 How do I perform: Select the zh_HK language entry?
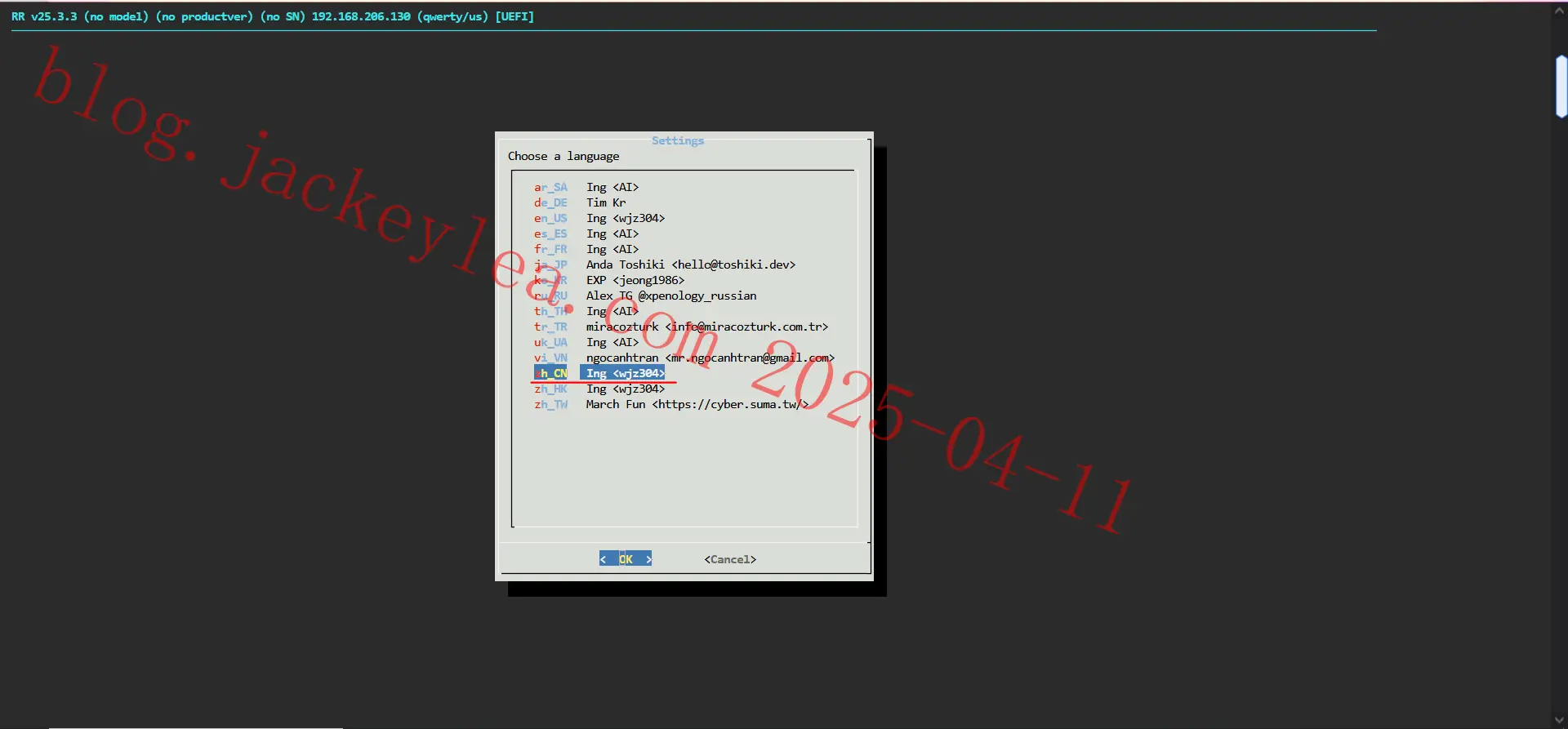pos(599,389)
